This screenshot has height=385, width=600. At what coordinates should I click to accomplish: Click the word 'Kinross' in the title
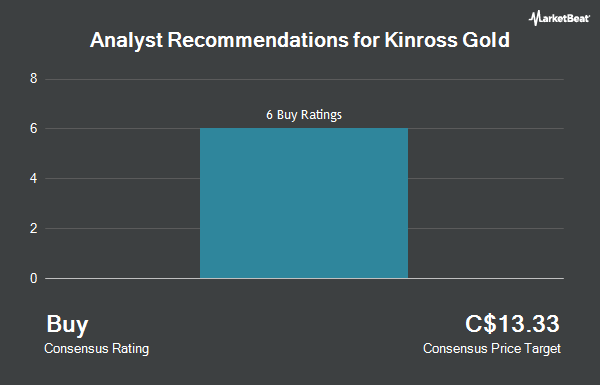pyautogui.click(x=421, y=40)
